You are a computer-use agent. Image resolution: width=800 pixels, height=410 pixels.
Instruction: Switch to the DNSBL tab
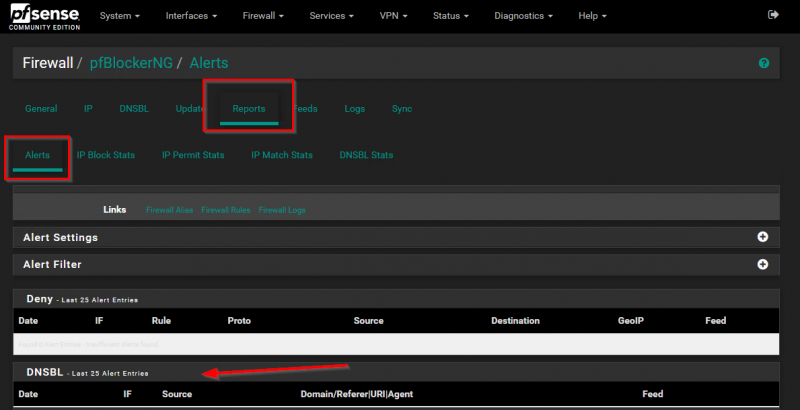134,109
